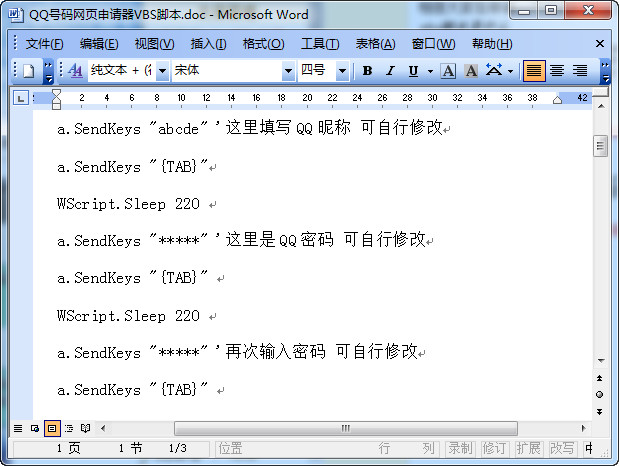Maximize the Word window
Screen dimensions: 619x466
(551, 10)
